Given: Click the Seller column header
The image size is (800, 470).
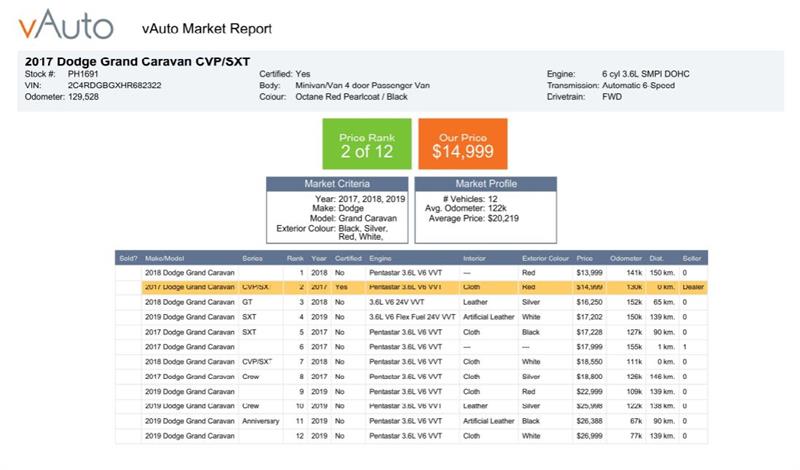Looking at the screenshot, I should pos(691,258).
